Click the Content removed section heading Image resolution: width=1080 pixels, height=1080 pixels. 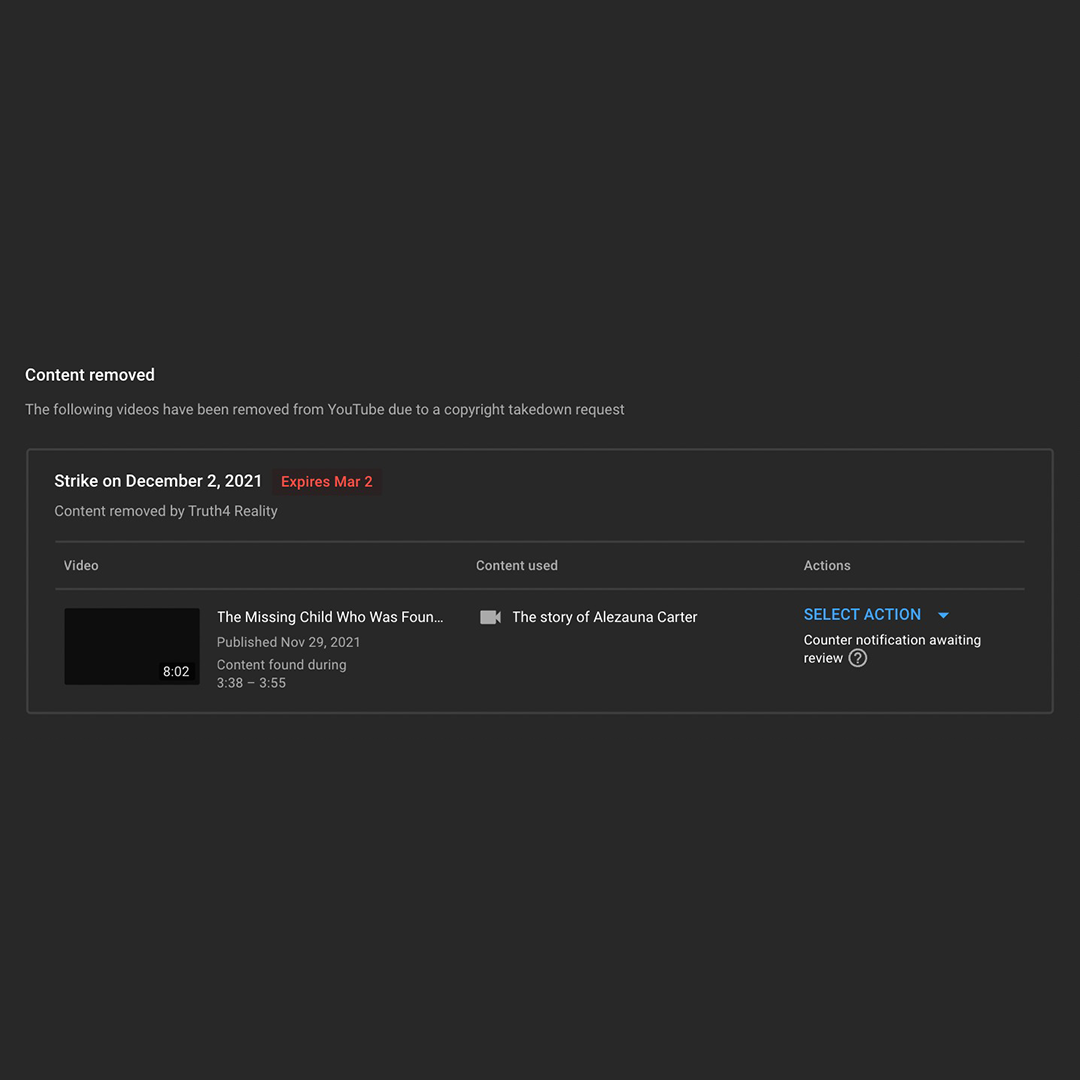[x=90, y=375]
